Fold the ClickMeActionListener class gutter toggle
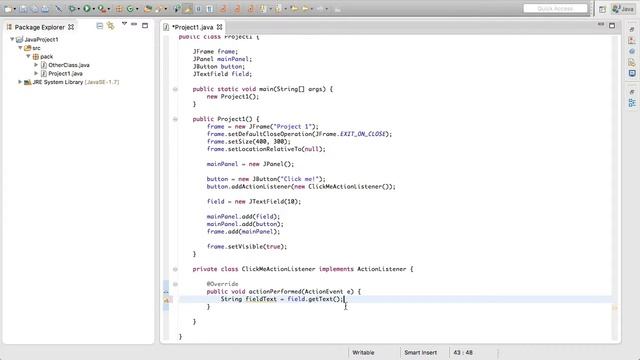This screenshot has width=640, height=360. pos(175,269)
